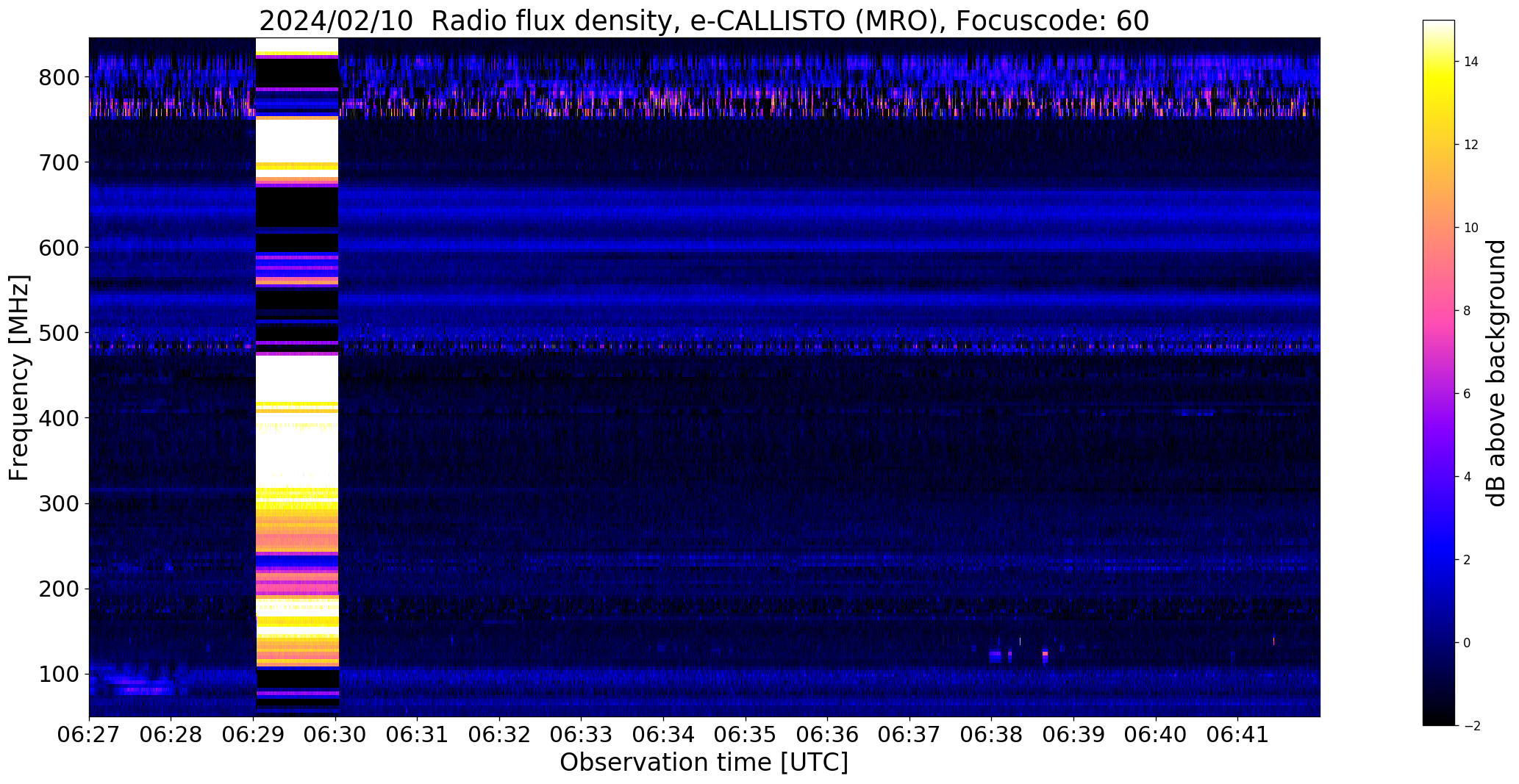
Task: Click the 06:34 time tick label
Action: (664, 735)
